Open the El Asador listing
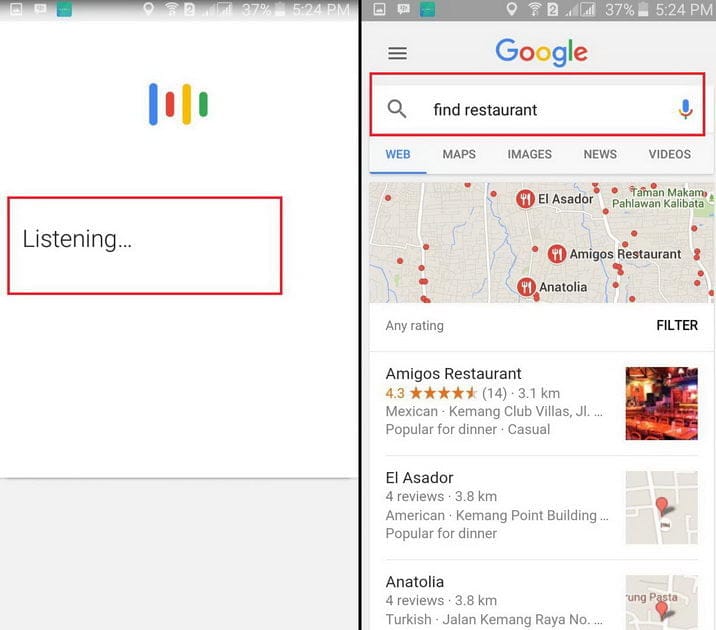Image resolution: width=716 pixels, height=630 pixels. pos(419,478)
